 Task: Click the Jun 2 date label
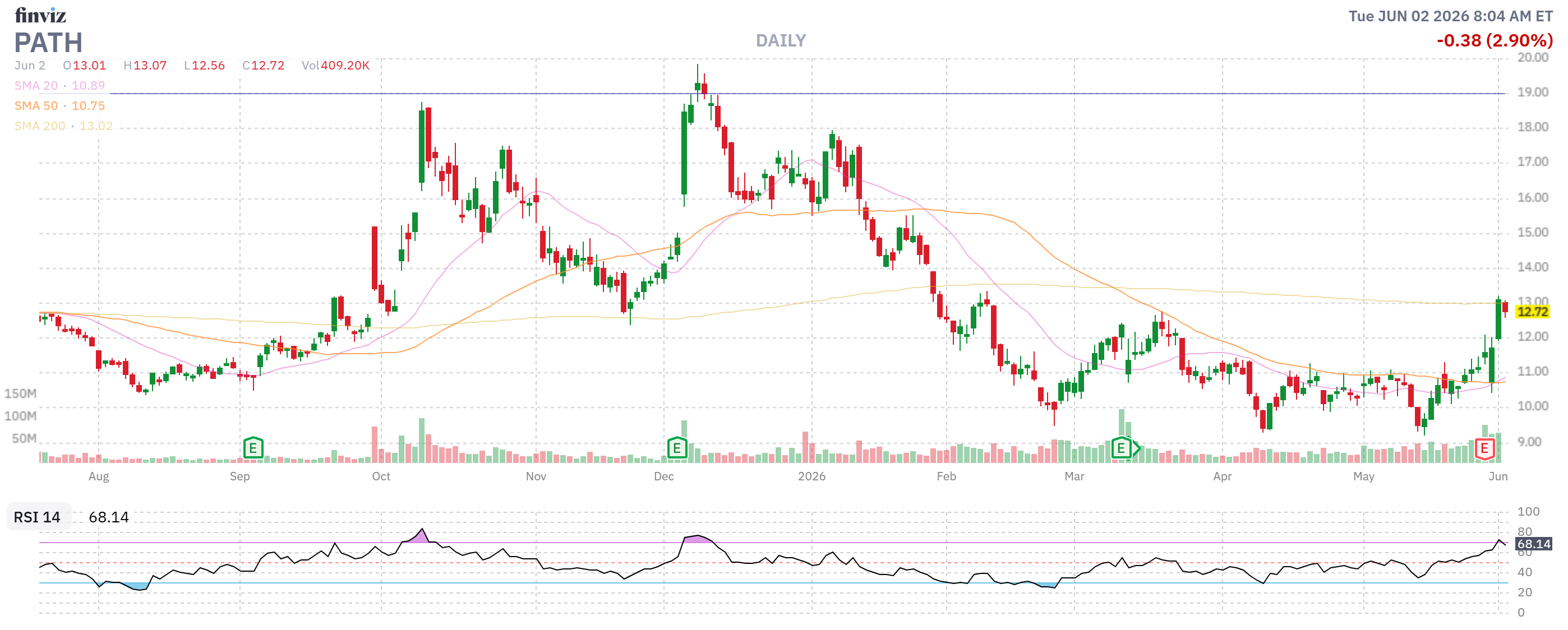[x=30, y=66]
